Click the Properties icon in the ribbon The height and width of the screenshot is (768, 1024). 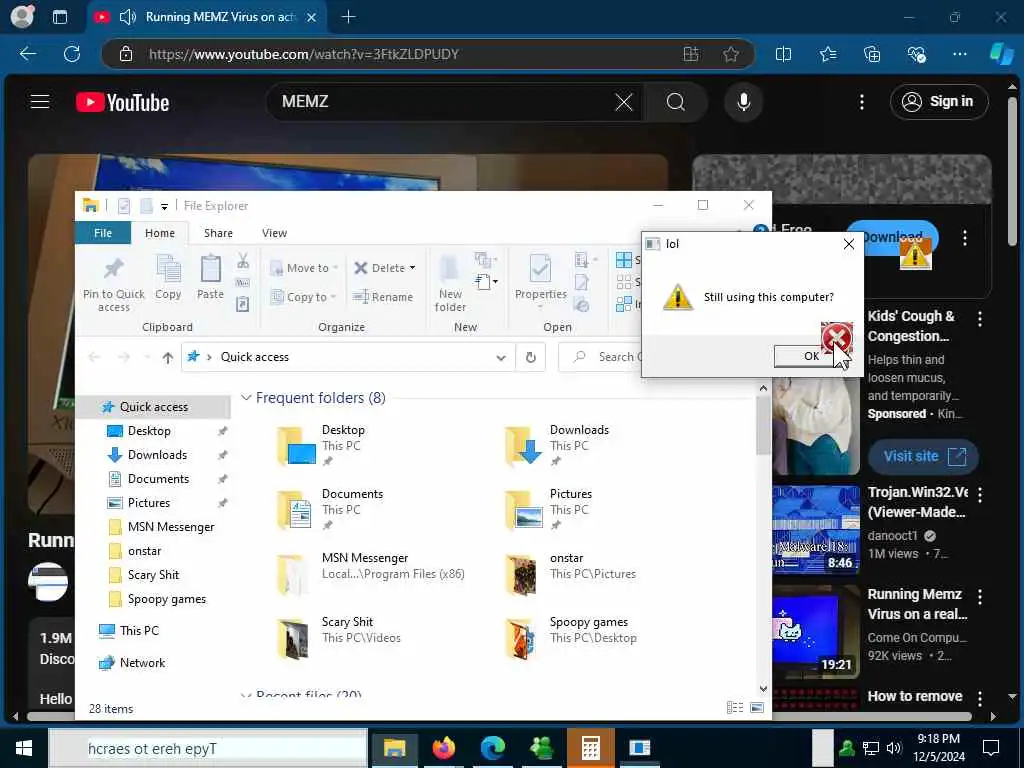(x=540, y=269)
